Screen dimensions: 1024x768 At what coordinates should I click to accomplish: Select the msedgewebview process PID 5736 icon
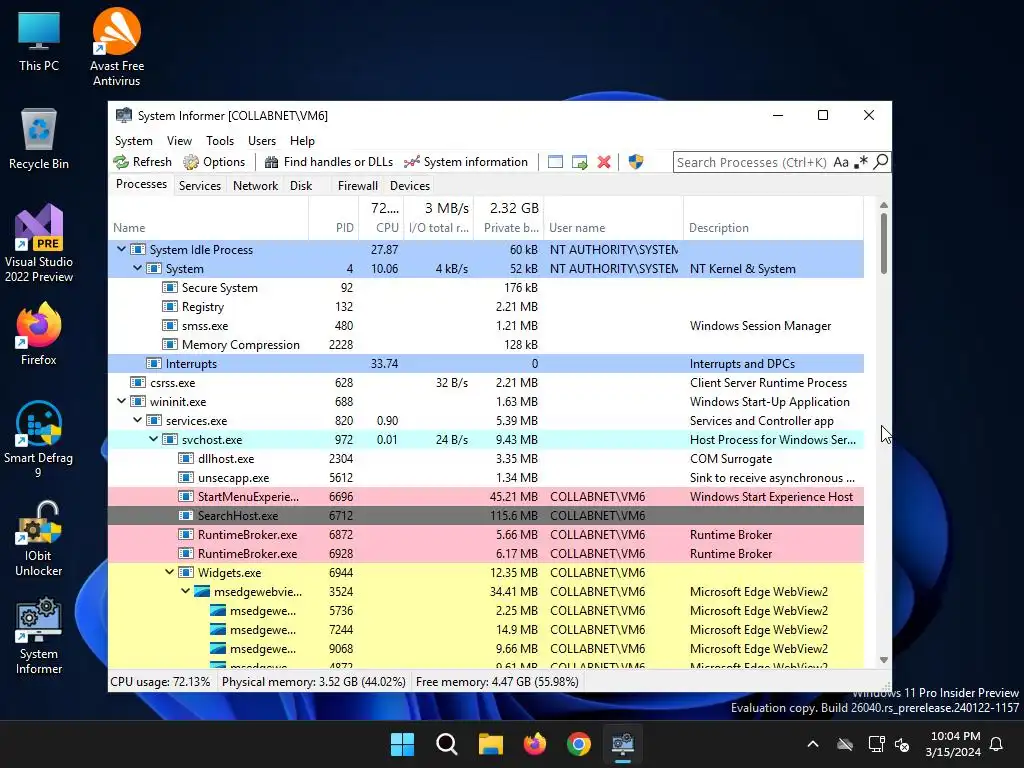[218, 611]
